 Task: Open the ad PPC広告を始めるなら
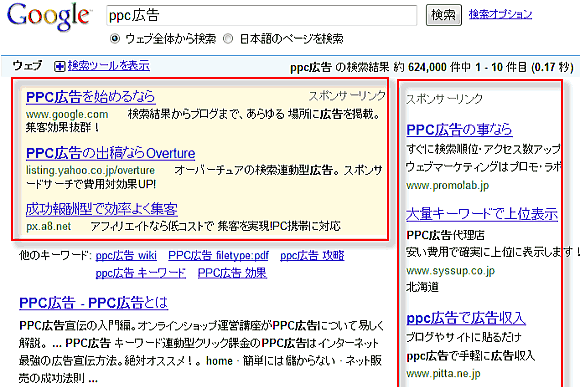(90, 97)
